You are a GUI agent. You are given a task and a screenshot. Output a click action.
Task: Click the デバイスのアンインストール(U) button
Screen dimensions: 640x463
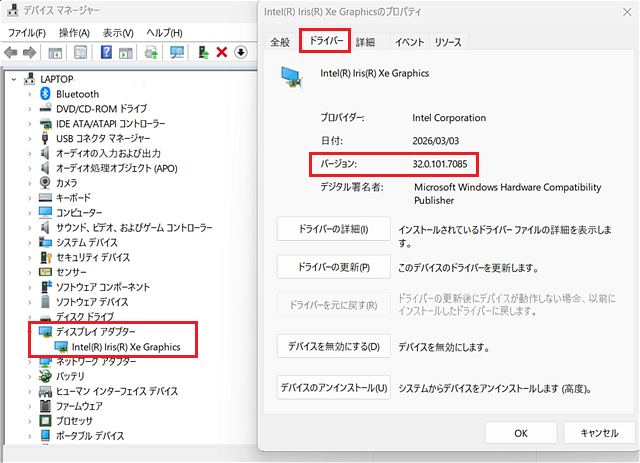click(x=333, y=387)
